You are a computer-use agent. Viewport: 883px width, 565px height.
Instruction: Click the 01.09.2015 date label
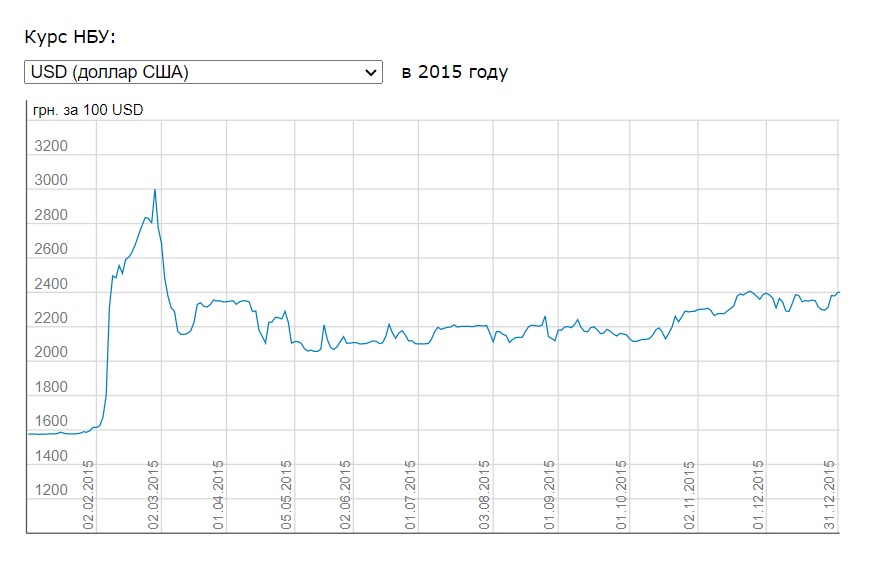549,494
